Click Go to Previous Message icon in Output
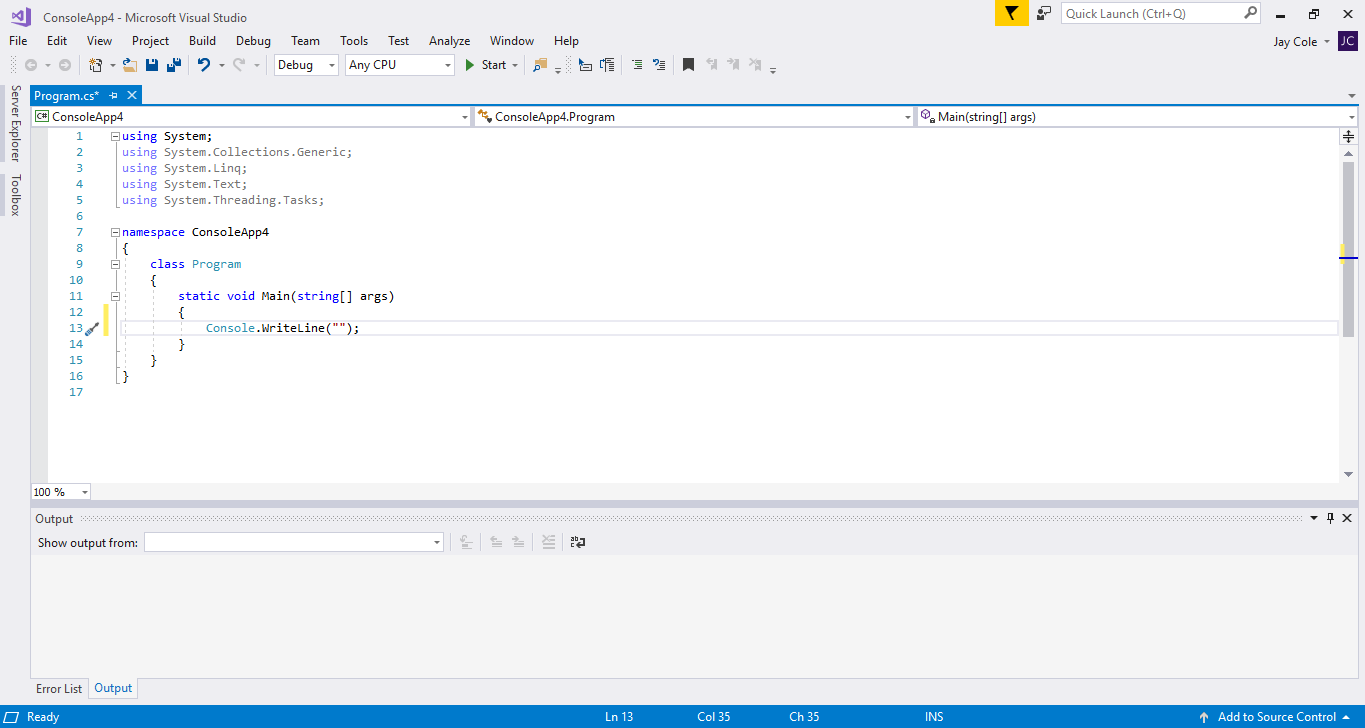 click(x=496, y=542)
